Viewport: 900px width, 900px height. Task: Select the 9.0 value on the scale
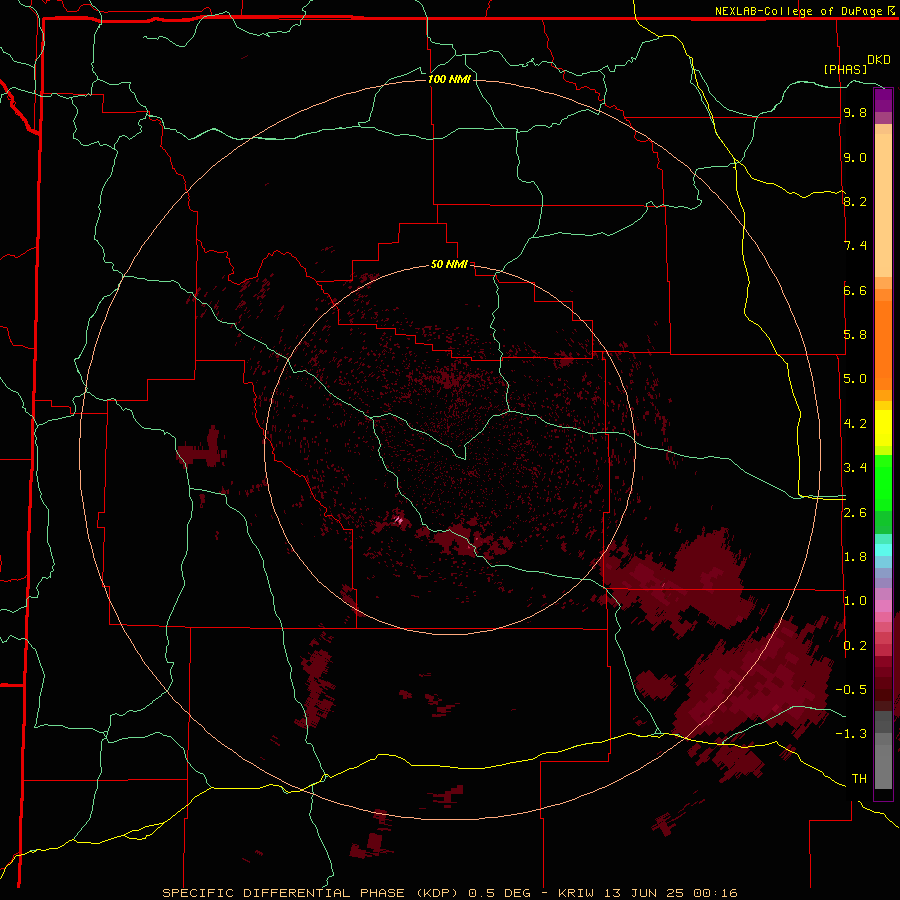[855, 157]
